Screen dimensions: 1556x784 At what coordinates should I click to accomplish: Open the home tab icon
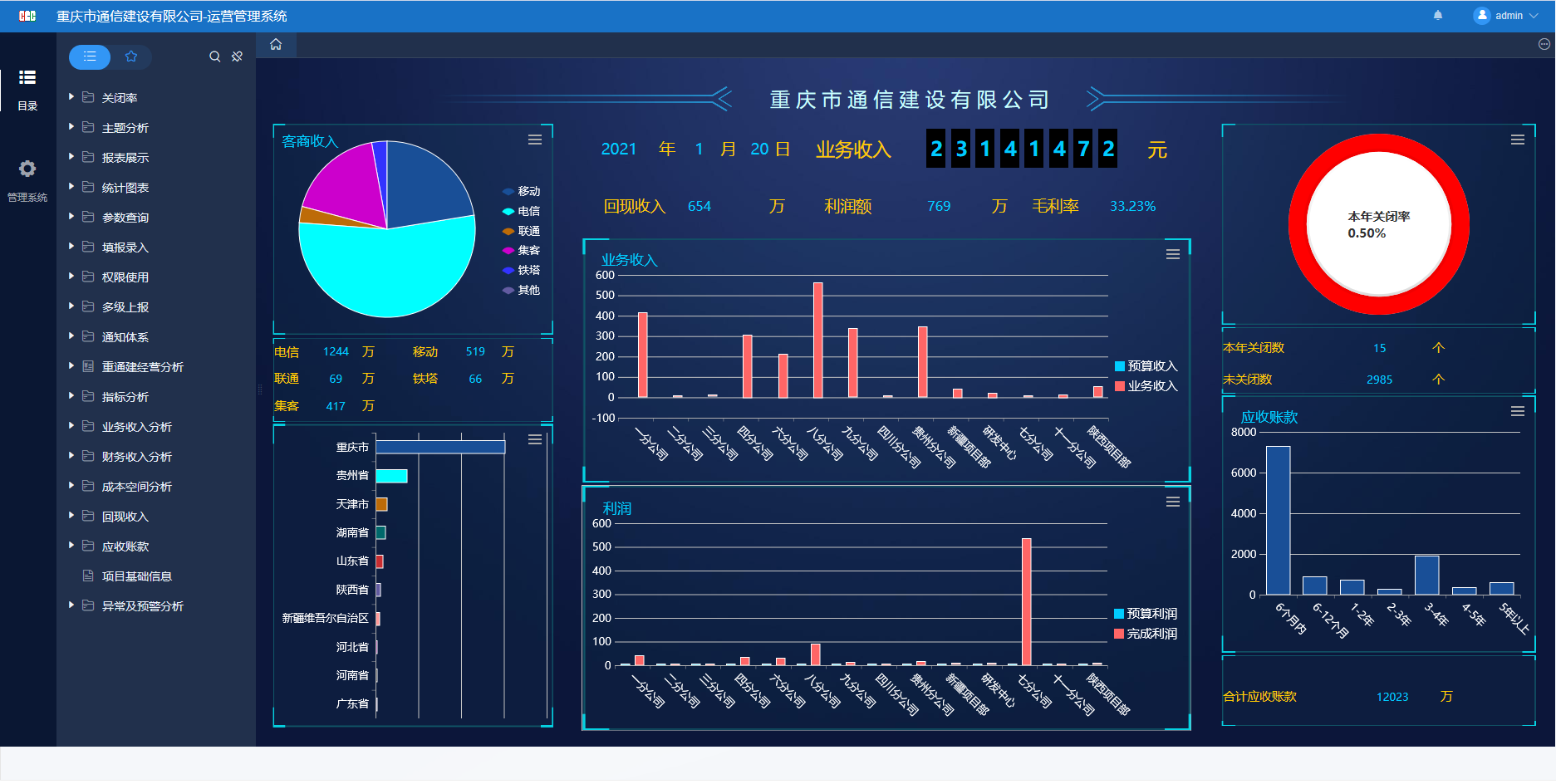[276, 45]
